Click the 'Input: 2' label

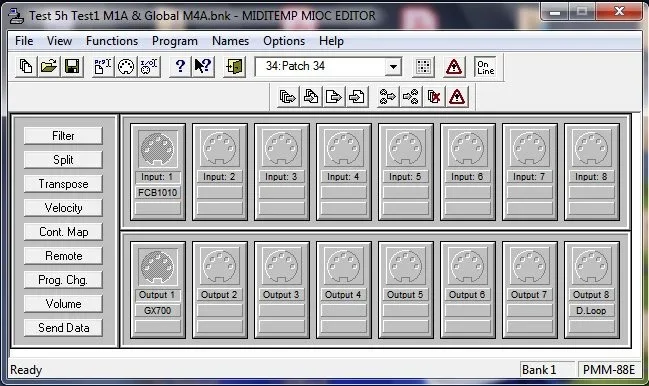[x=220, y=177]
